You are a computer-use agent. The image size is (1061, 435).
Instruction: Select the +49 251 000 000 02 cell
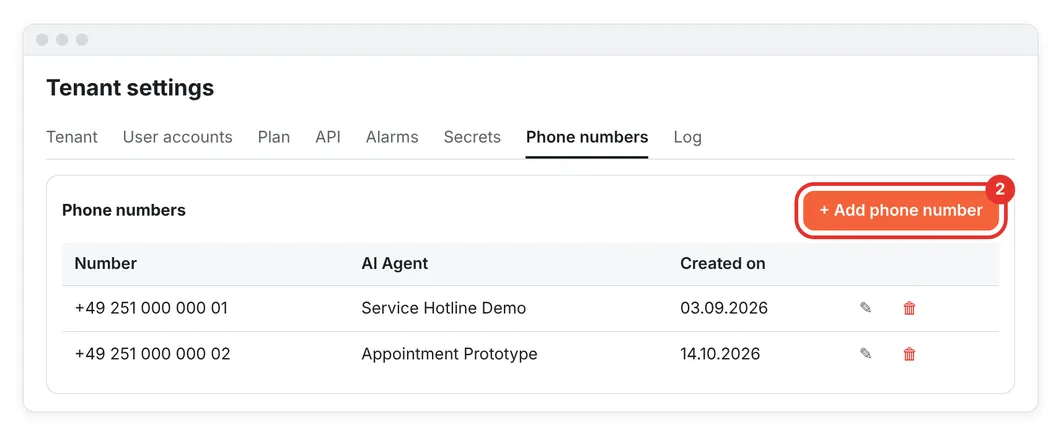(x=152, y=354)
